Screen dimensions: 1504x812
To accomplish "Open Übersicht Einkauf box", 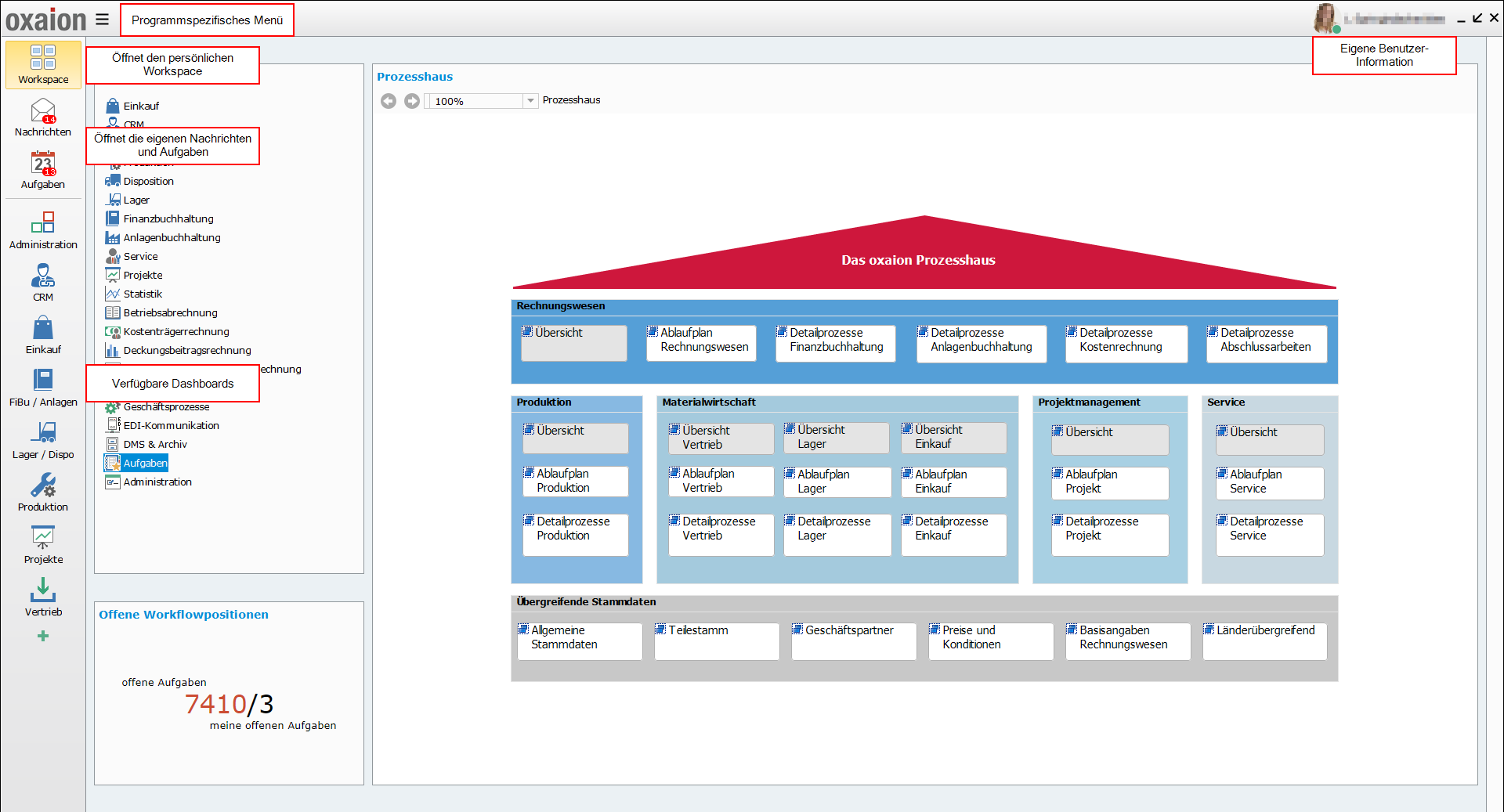I will (954, 438).
